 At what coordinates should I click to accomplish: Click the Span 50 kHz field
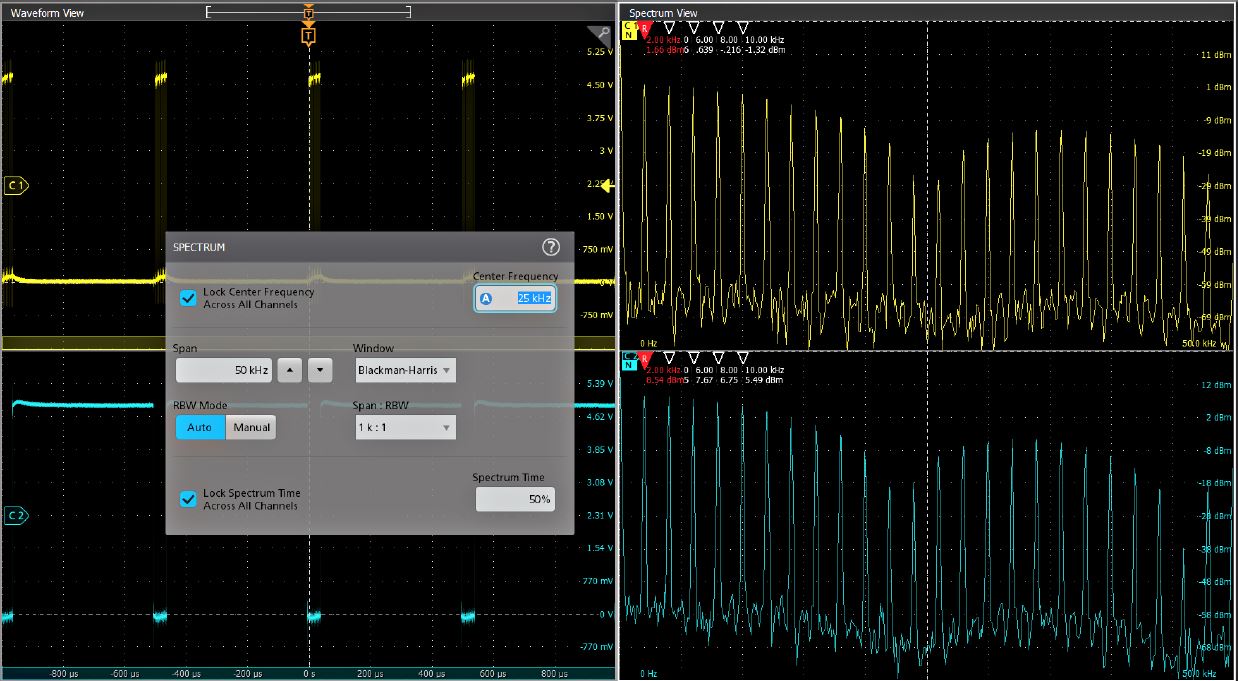(224, 370)
